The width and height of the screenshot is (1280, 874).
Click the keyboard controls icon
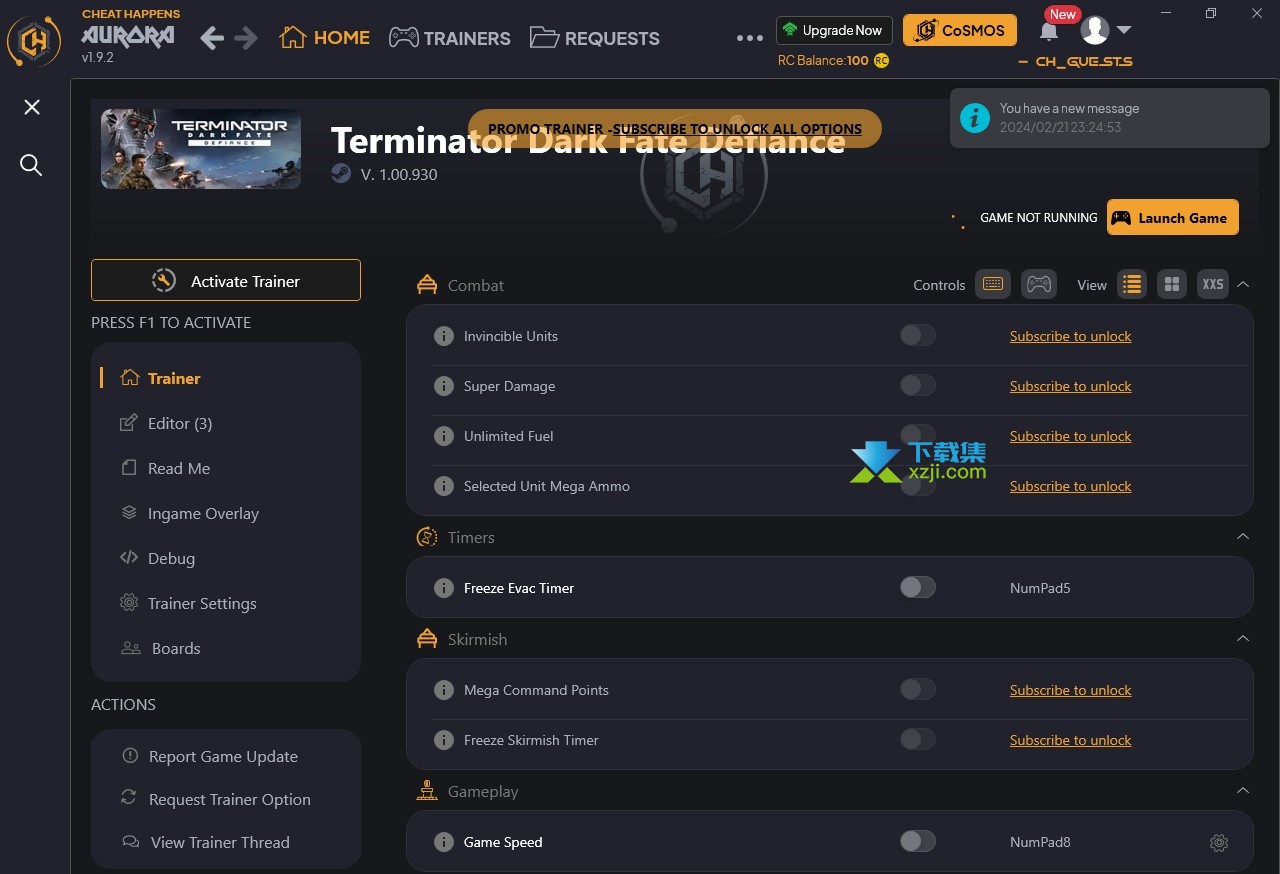pos(993,285)
